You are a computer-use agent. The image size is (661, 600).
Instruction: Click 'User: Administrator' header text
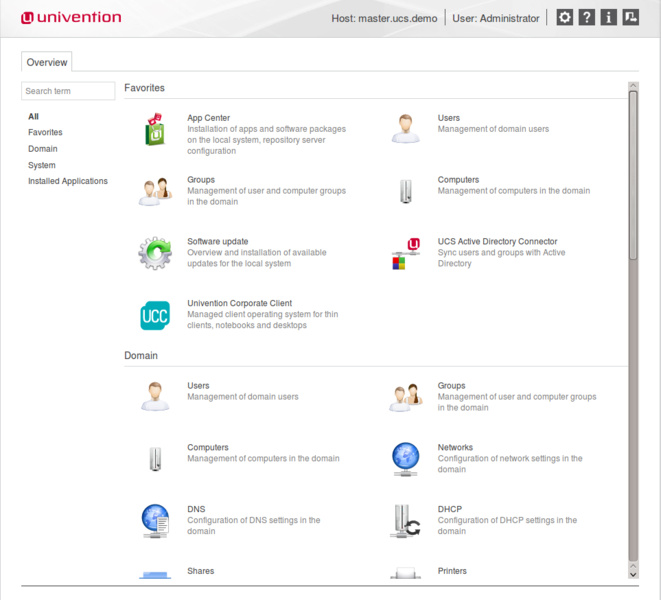point(496,19)
